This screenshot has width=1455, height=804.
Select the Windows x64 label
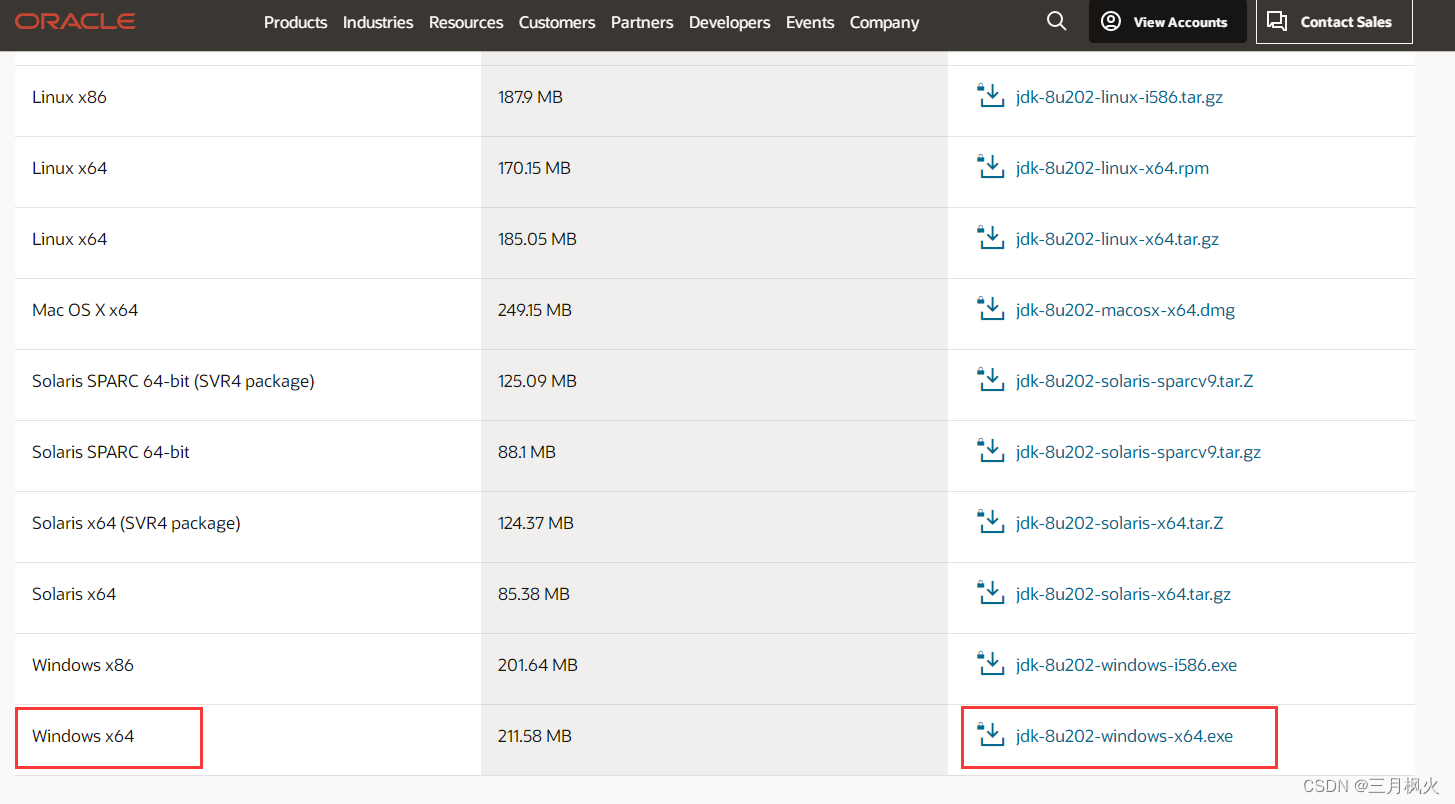pos(83,736)
